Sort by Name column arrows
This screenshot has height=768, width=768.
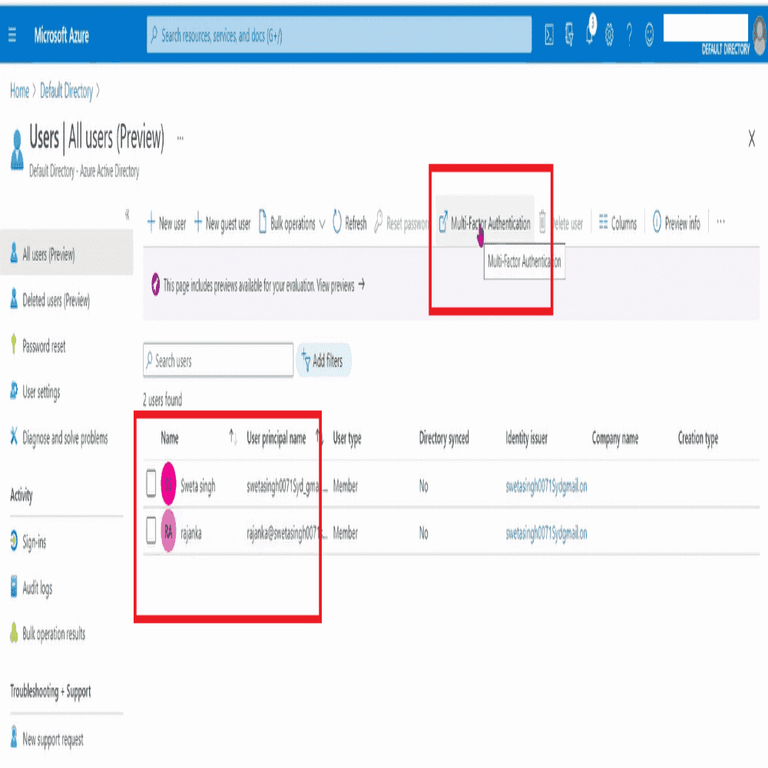point(233,437)
